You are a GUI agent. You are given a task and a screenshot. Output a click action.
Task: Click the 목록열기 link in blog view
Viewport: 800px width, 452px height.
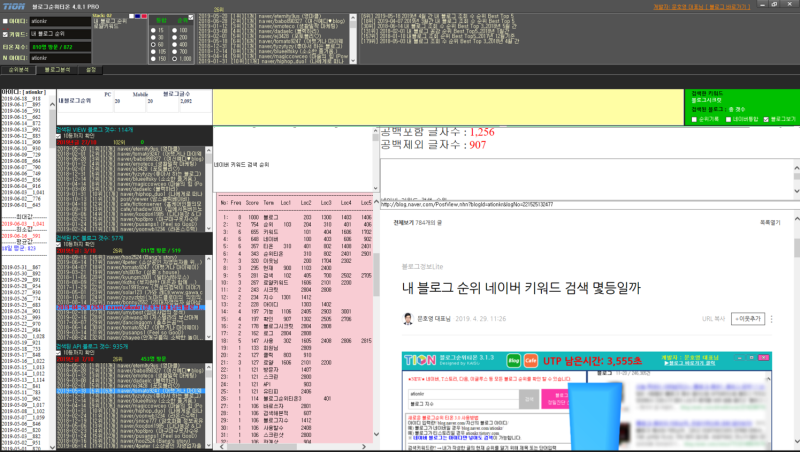click(770, 222)
